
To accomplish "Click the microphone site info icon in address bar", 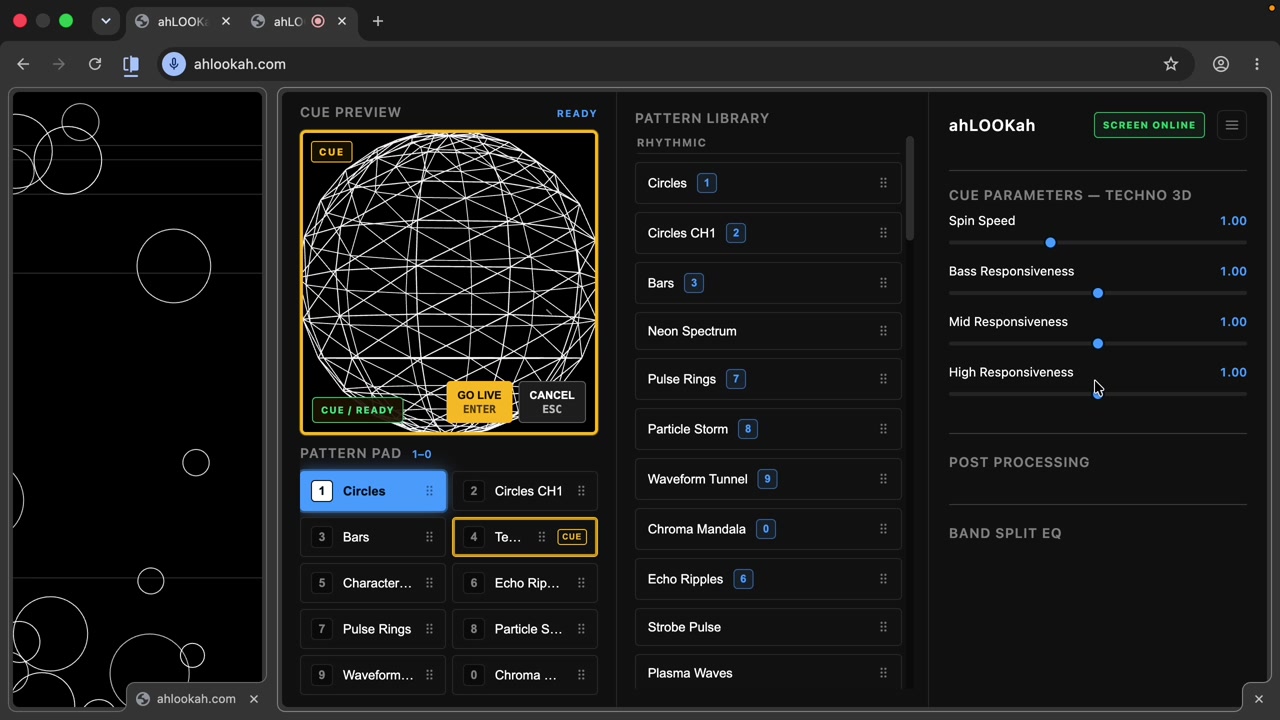I will (174, 64).
